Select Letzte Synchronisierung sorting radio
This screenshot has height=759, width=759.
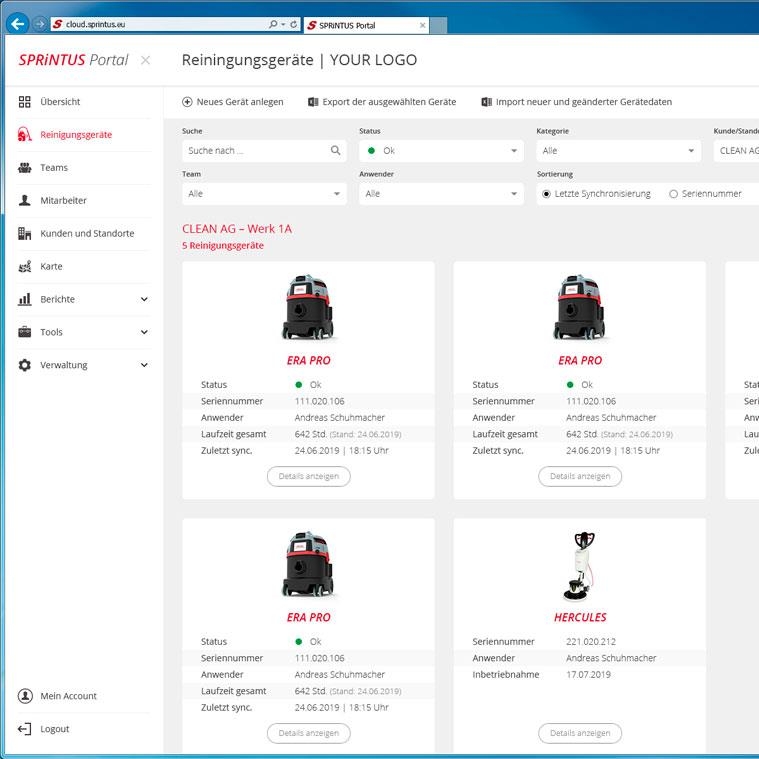pyautogui.click(x=546, y=194)
